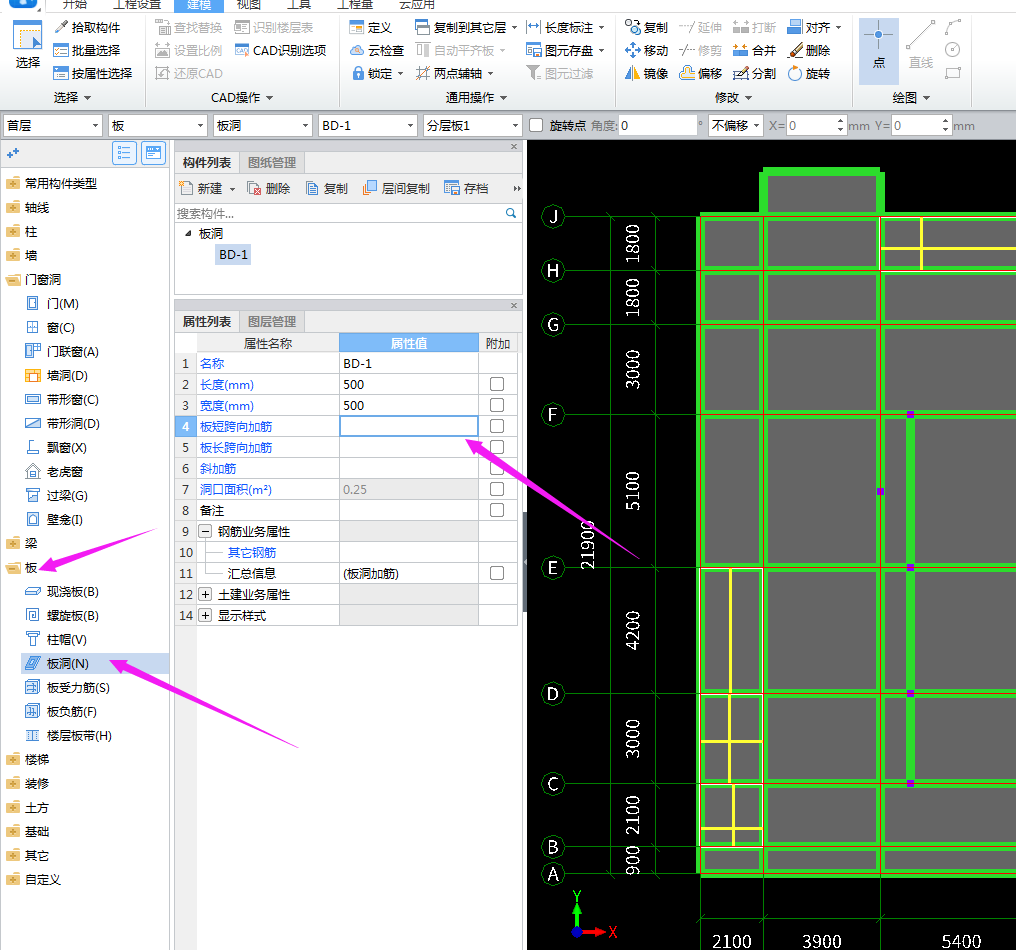Select the 分割 split tool

(754, 73)
